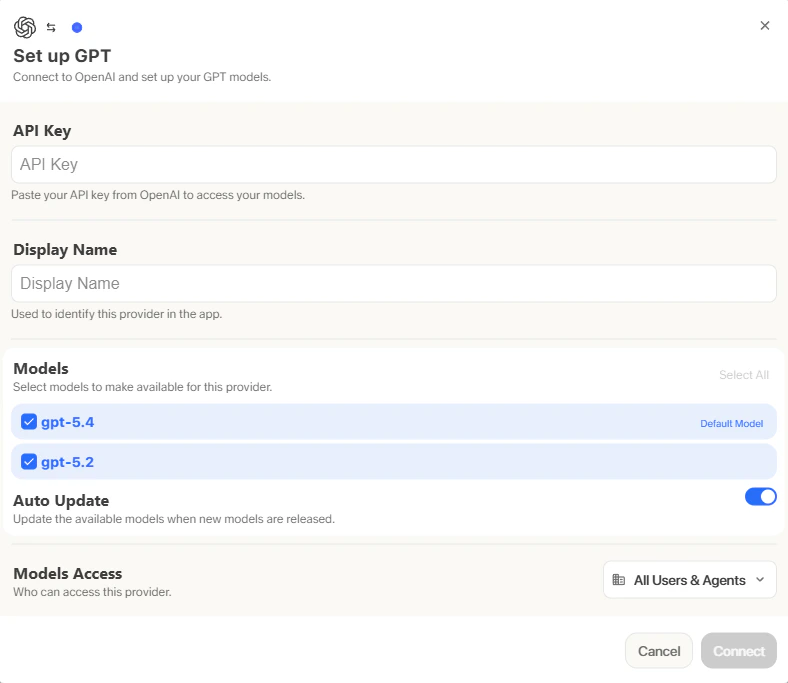Click the 'Models Access' label
This screenshot has width=788, height=683.
coord(68,573)
